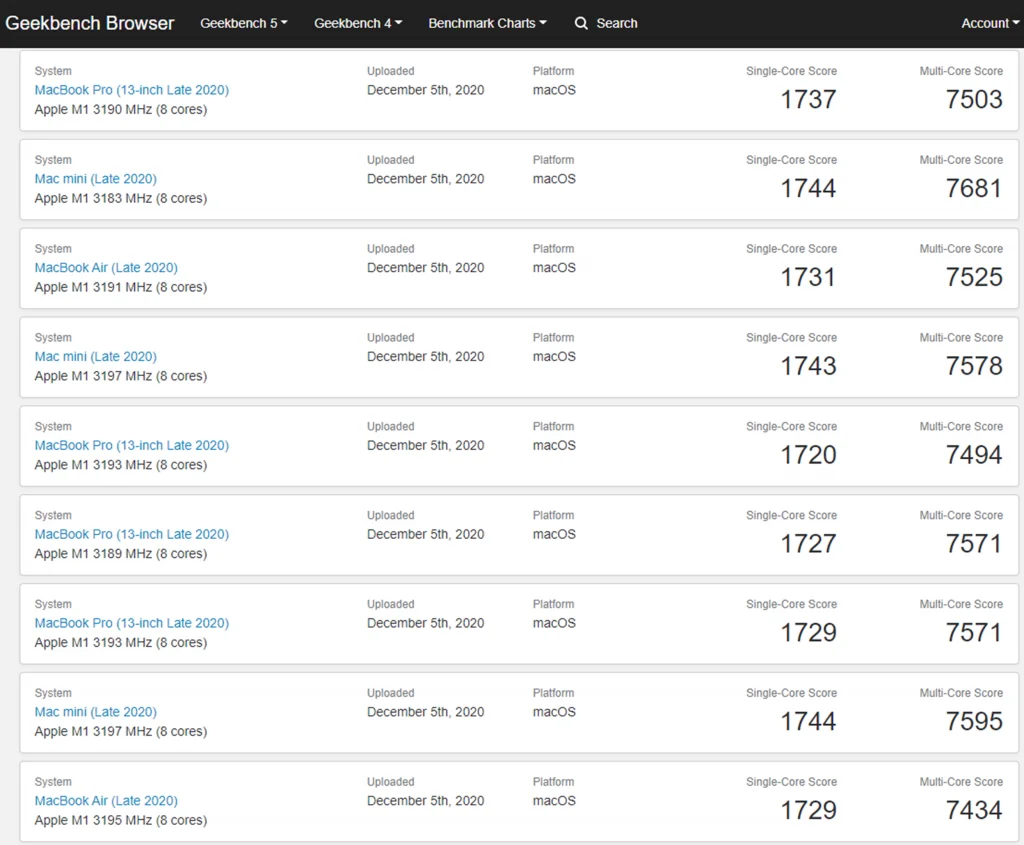Image resolution: width=1024 pixels, height=845 pixels.
Task: Open MacBook Pro result scoring 7503
Action: point(132,90)
